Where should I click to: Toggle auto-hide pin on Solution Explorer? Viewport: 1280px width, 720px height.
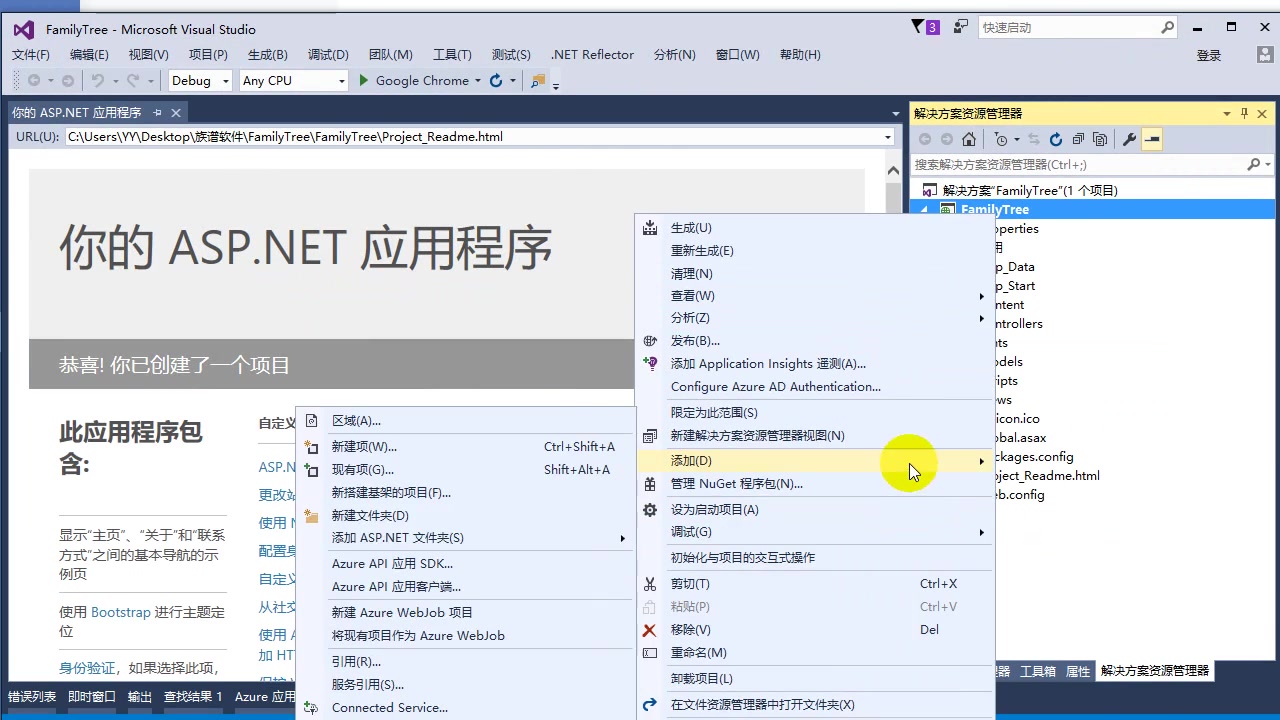tap(1244, 114)
